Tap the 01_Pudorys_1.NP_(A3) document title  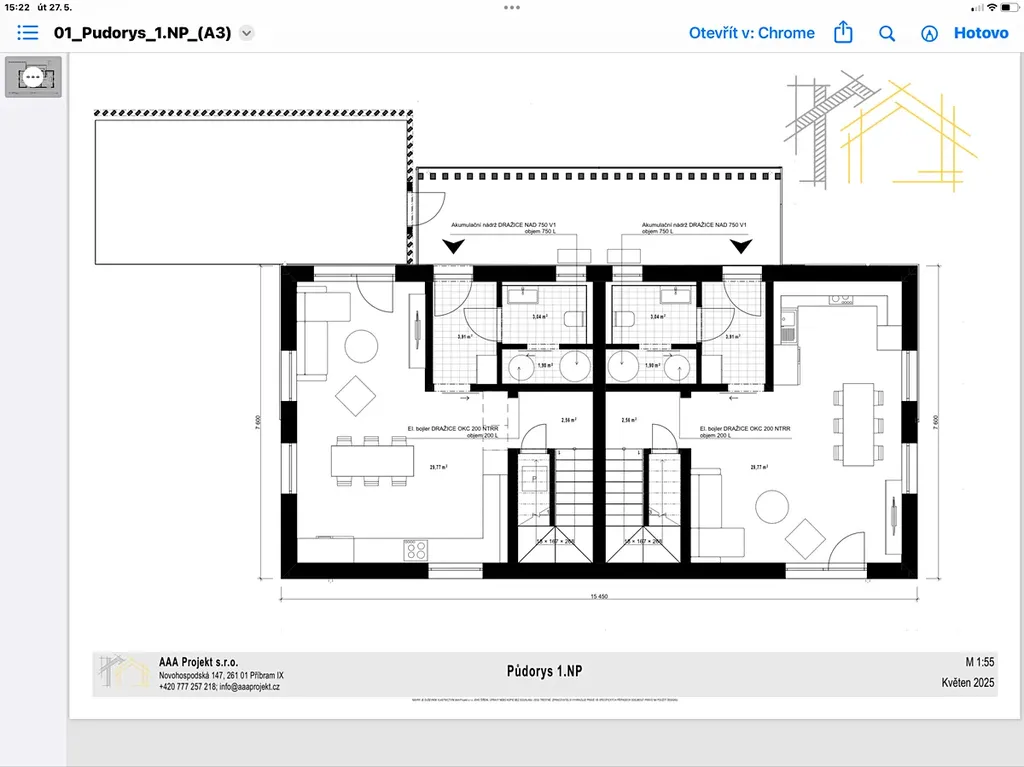141,33
